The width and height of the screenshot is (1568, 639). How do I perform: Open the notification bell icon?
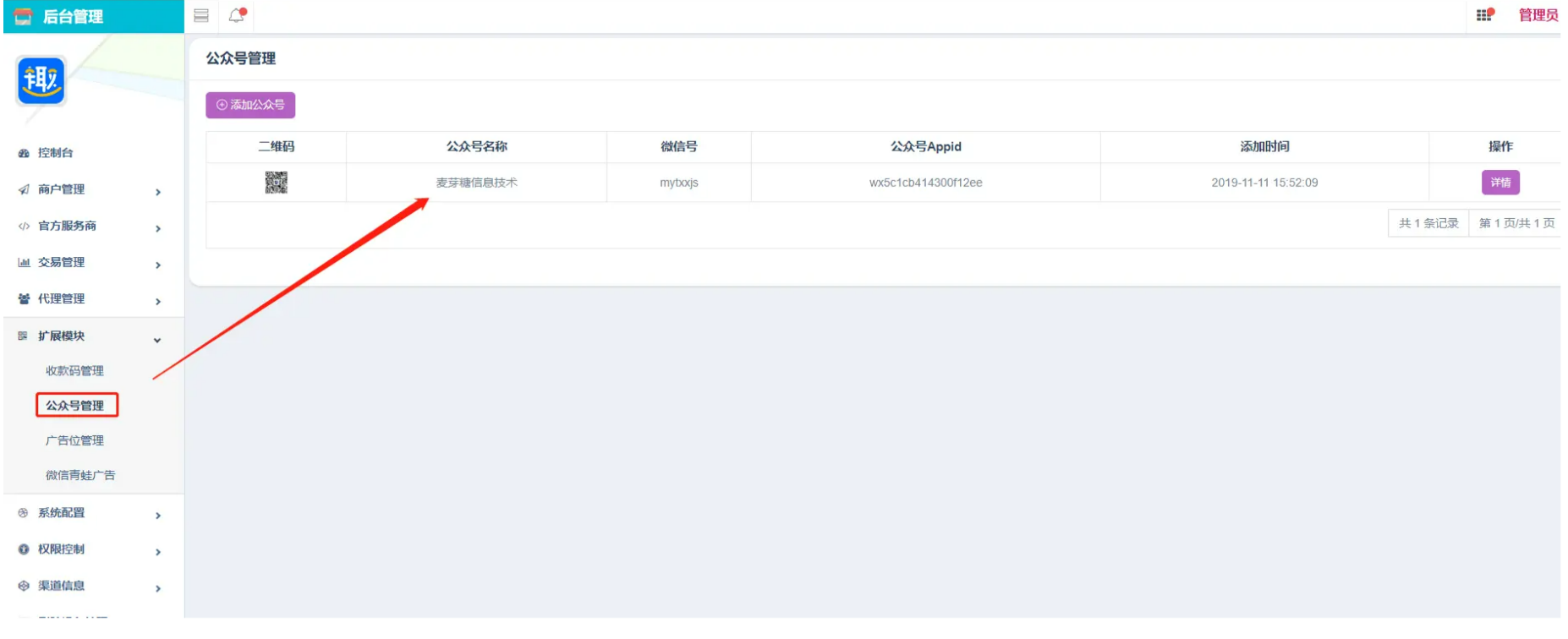click(x=237, y=15)
